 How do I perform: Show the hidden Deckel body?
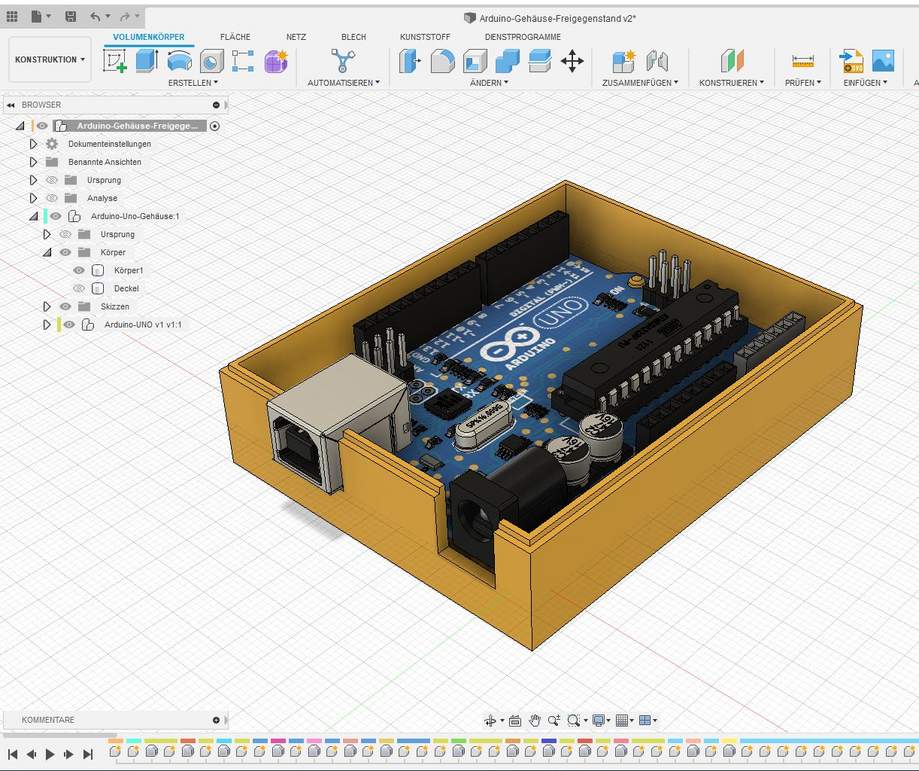pos(78,288)
